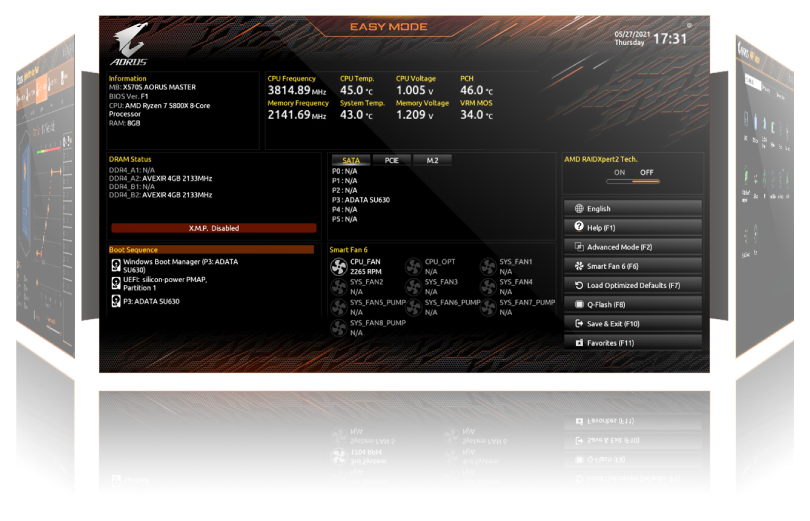810x521 pixels.
Task: Open Help (F1)
Action: tap(633, 228)
